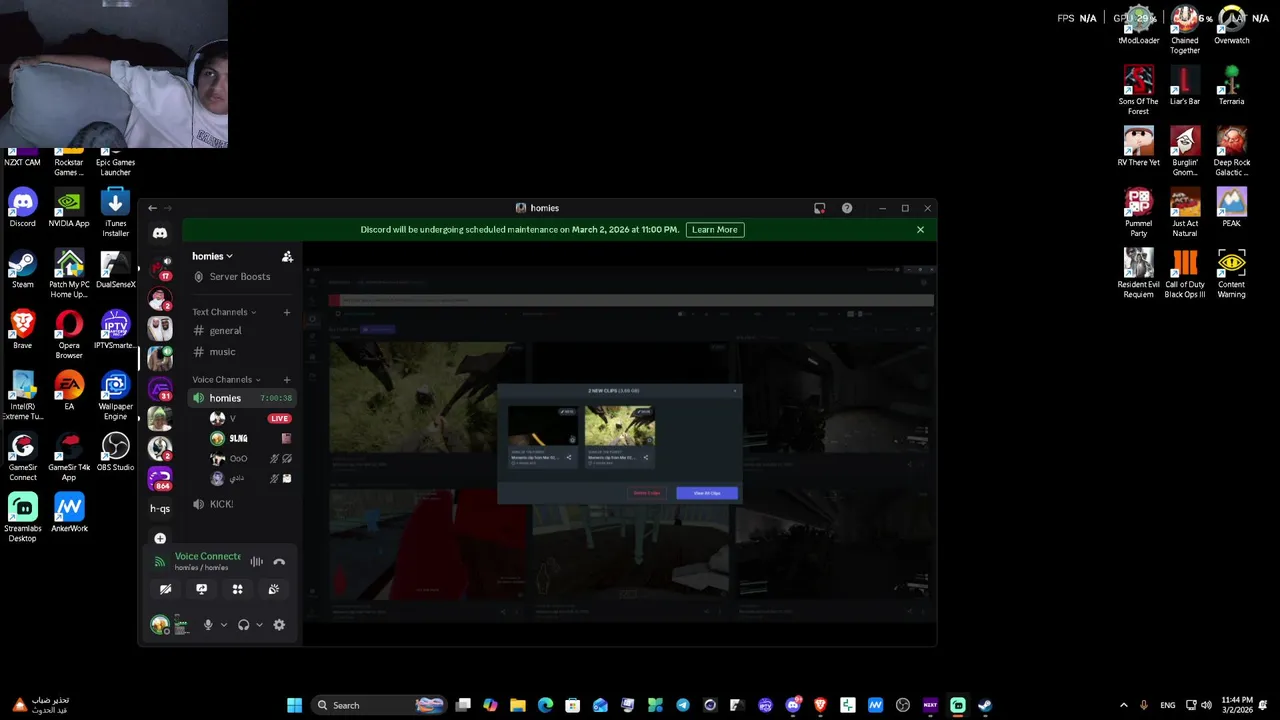Collapse the Voice Channels category
1280x720 pixels.
(x=226, y=379)
